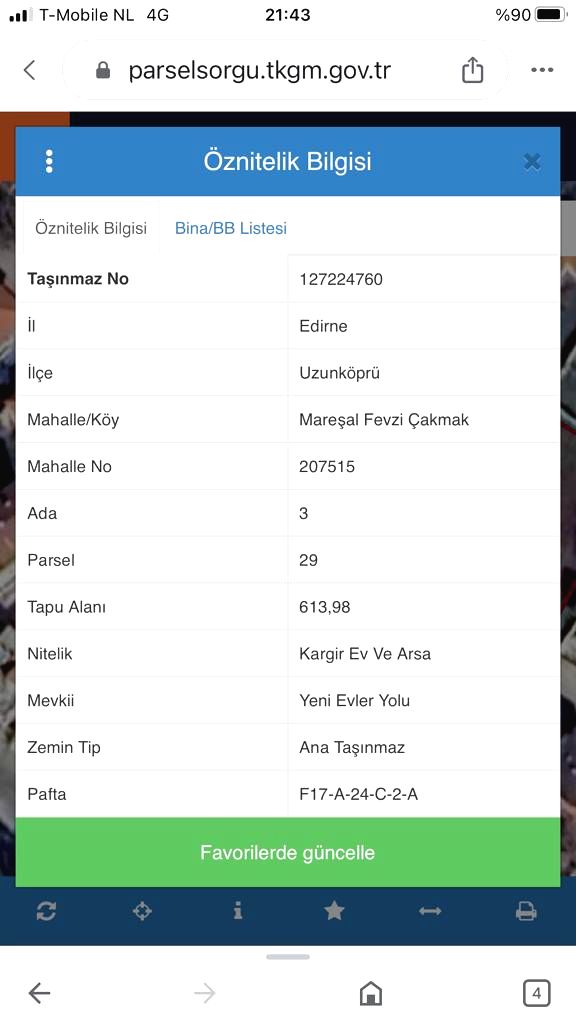Screen dimensions: 576x1024
Task: Tap the parselsorgu.tkgm.gov.tr address bar
Action: point(260,70)
